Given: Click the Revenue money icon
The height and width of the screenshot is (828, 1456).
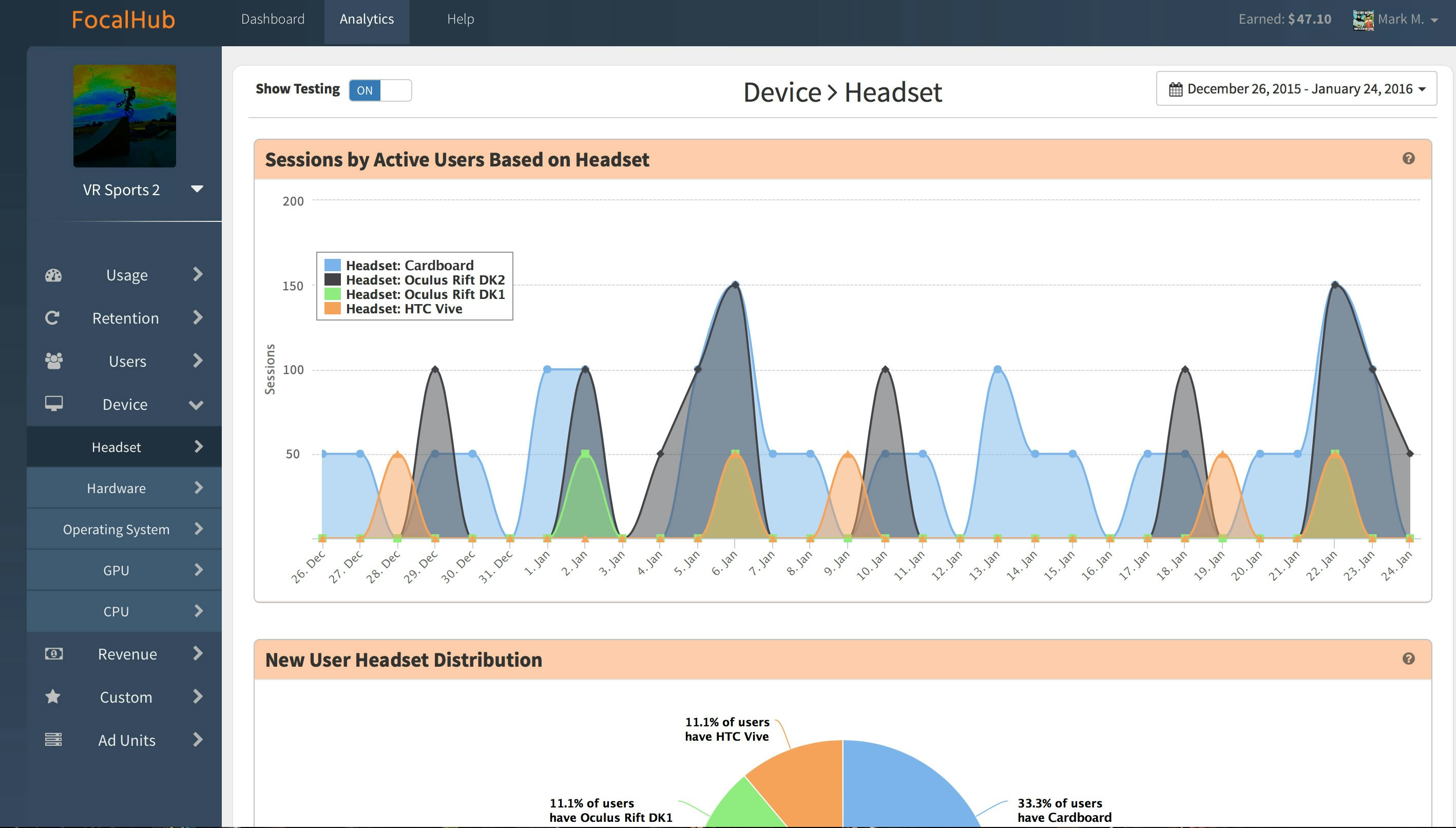Looking at the screenshot, I should [53, 654].
